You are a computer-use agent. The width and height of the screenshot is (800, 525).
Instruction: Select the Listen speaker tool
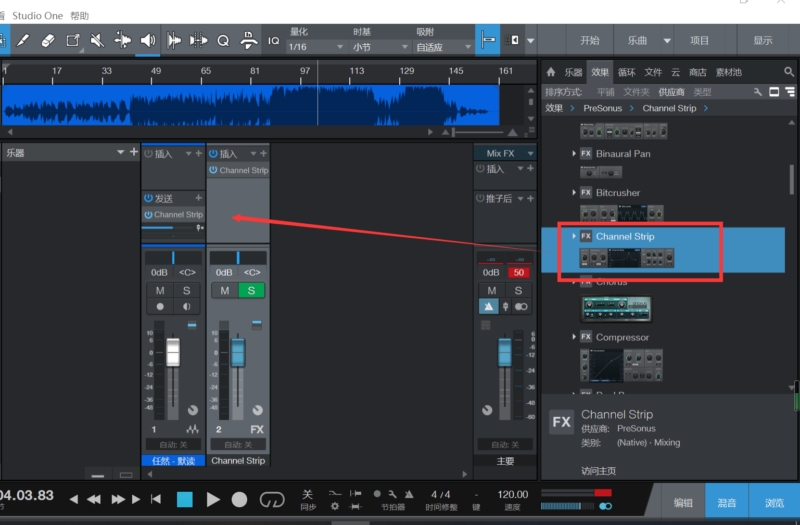(147, 41)
